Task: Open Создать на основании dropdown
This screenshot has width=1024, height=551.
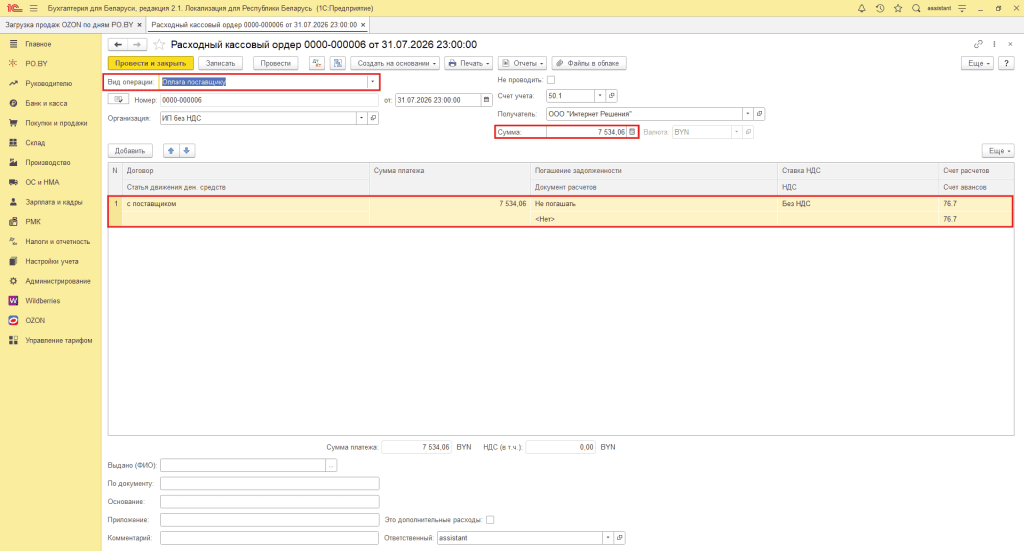Action: (395, 63)
